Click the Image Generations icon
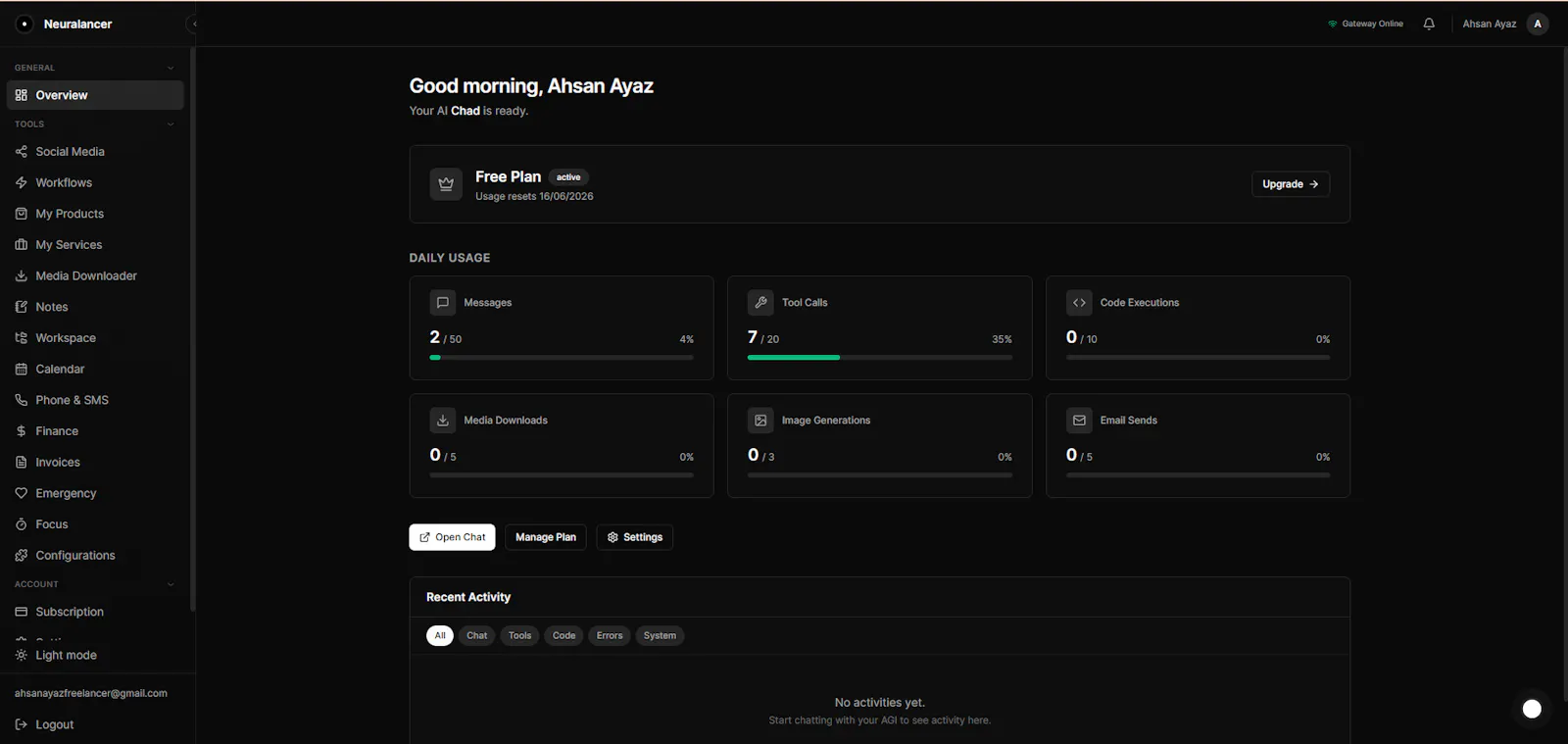The width and height of the screenshot is (1568, 744). click(760, 421)
